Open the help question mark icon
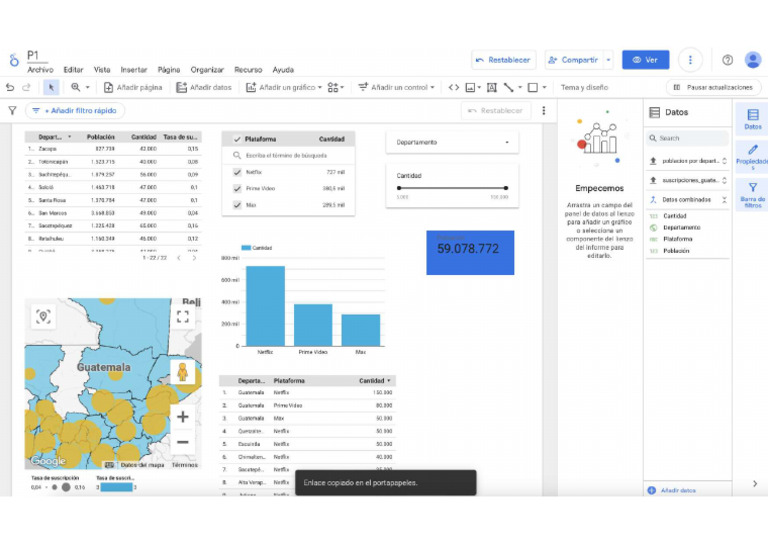The height and width of the screenshot is (543, 768). (x=727, y=60)
